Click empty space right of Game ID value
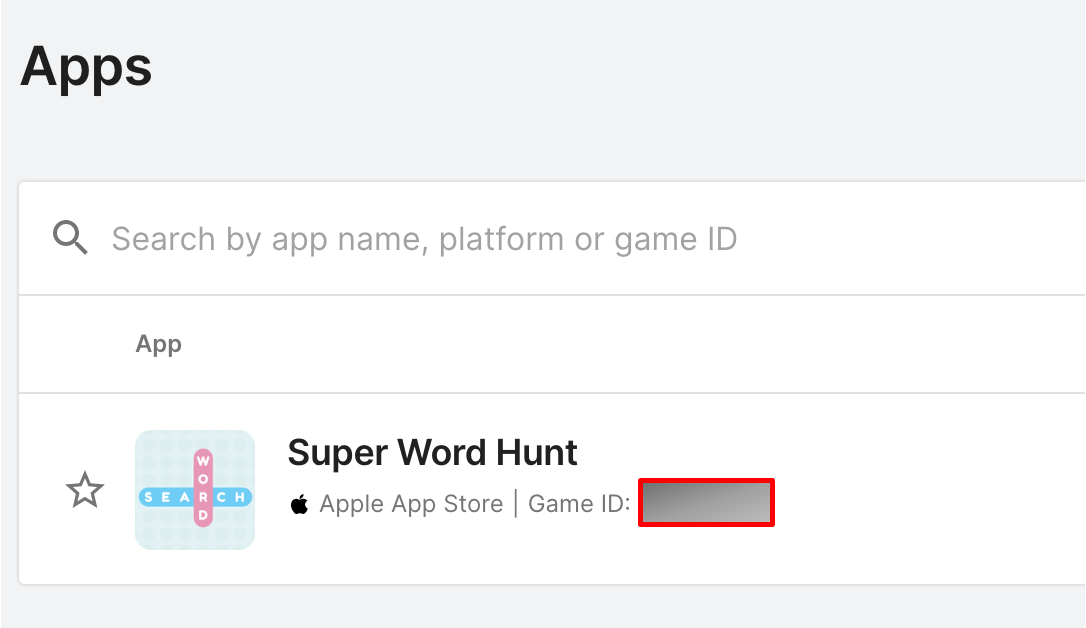The height and width of the screenshot is (628, 1086). coord(928,503)
